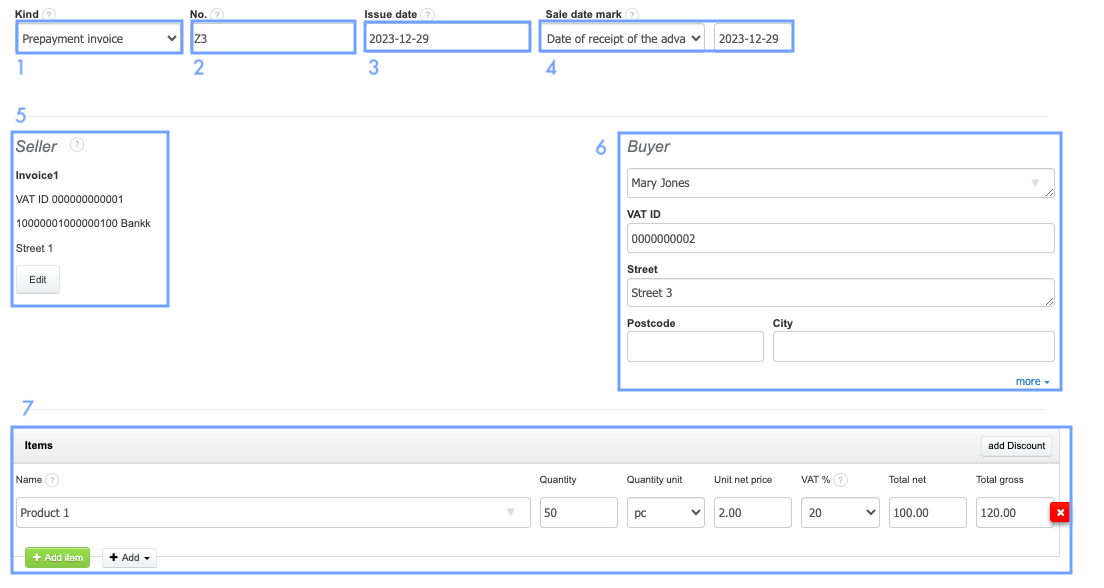Open the VAT % dropdown showing 20
The width and height of the screenshot is (1104, 588).
(x=840, y=513)
